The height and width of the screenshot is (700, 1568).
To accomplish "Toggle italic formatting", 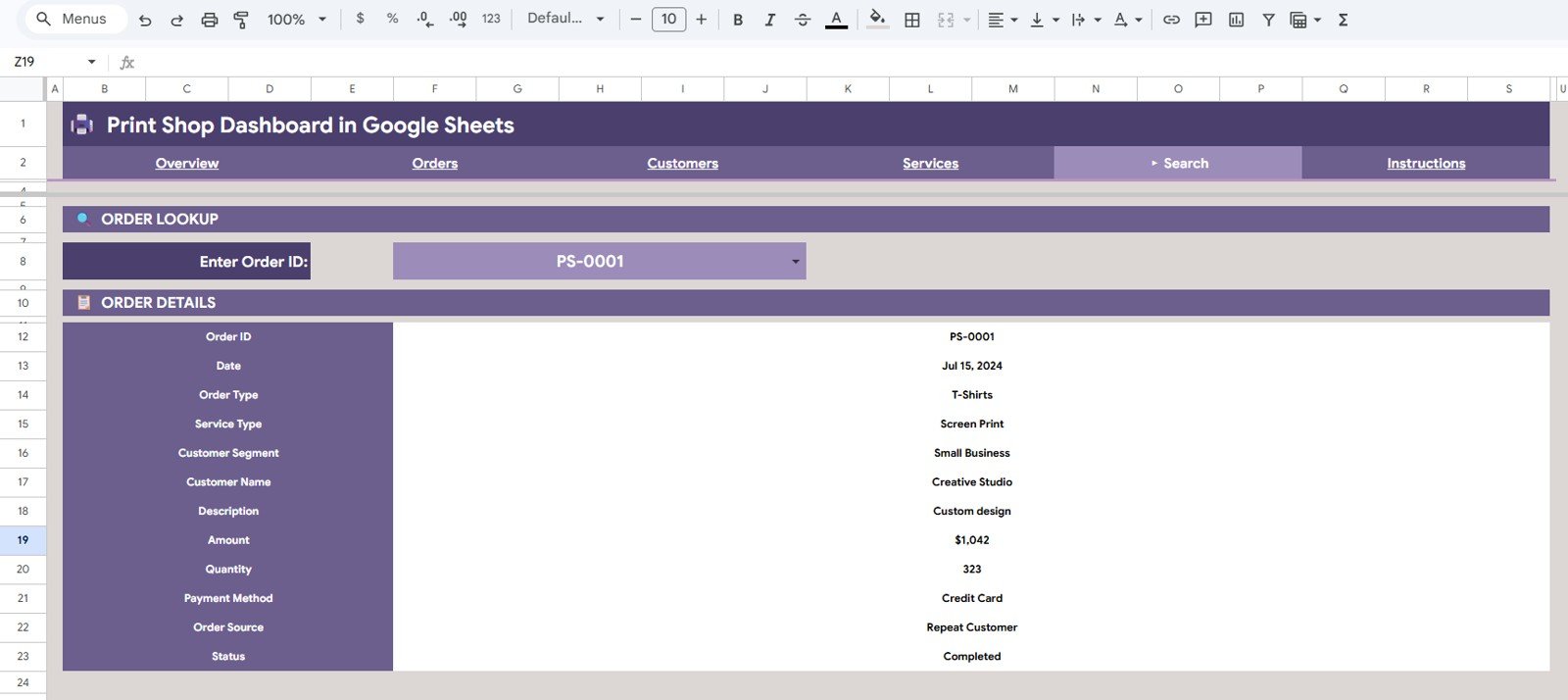I will pos(770,20).
